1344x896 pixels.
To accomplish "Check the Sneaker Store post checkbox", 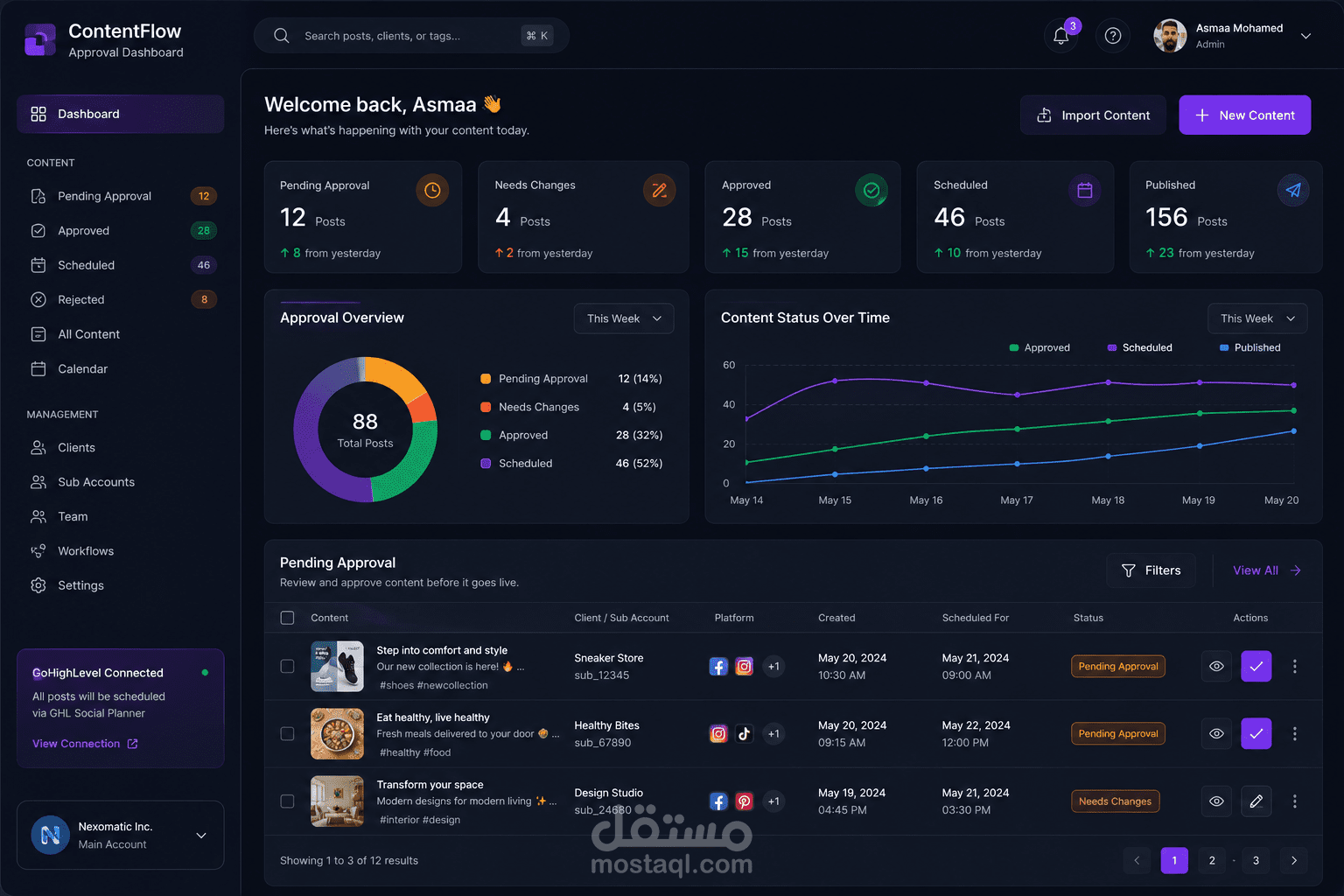I will tap(287, 666).
